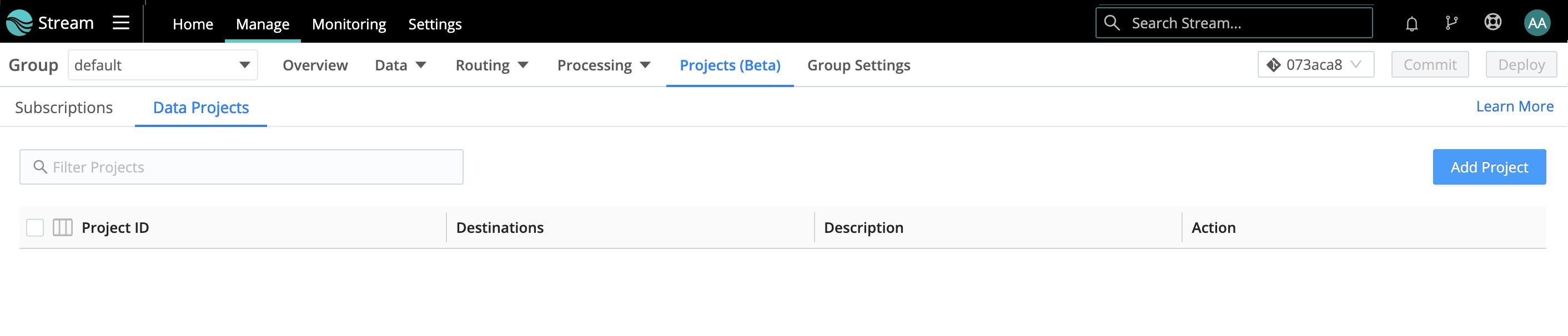Open the notifications bell
The width and height of the screenshot is (1568, 336).
click(1411, 23)
